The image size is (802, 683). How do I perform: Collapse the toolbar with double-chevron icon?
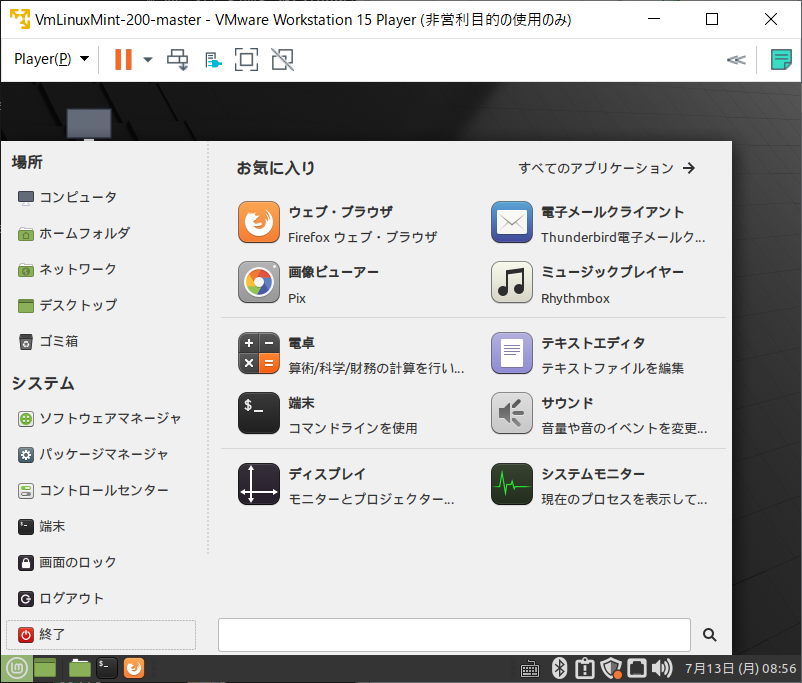pos(736,60)
